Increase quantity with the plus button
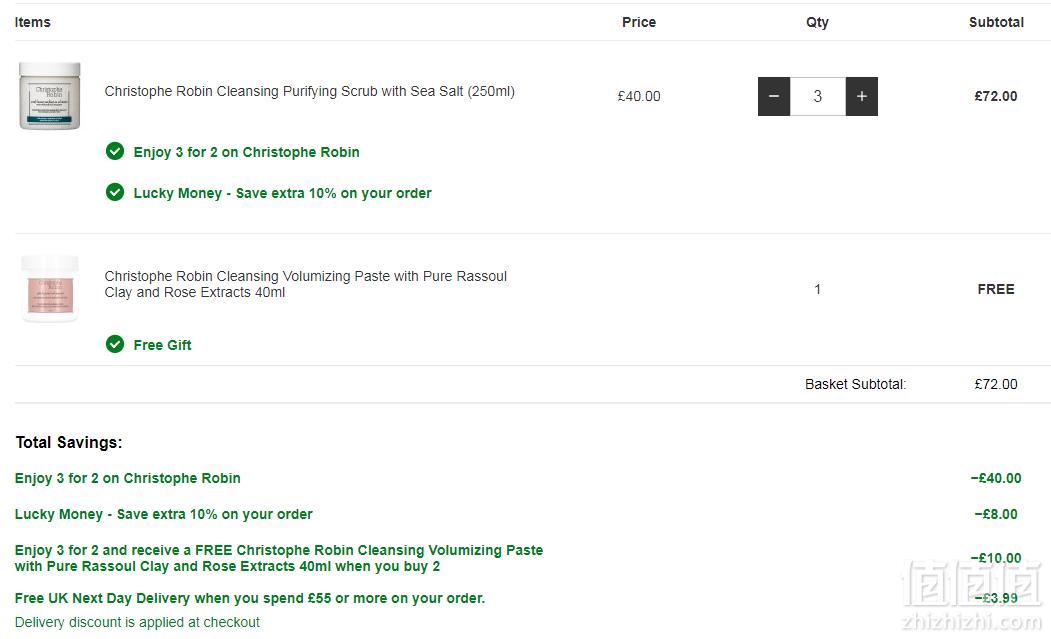The image size is (1051, 639). 861,97
